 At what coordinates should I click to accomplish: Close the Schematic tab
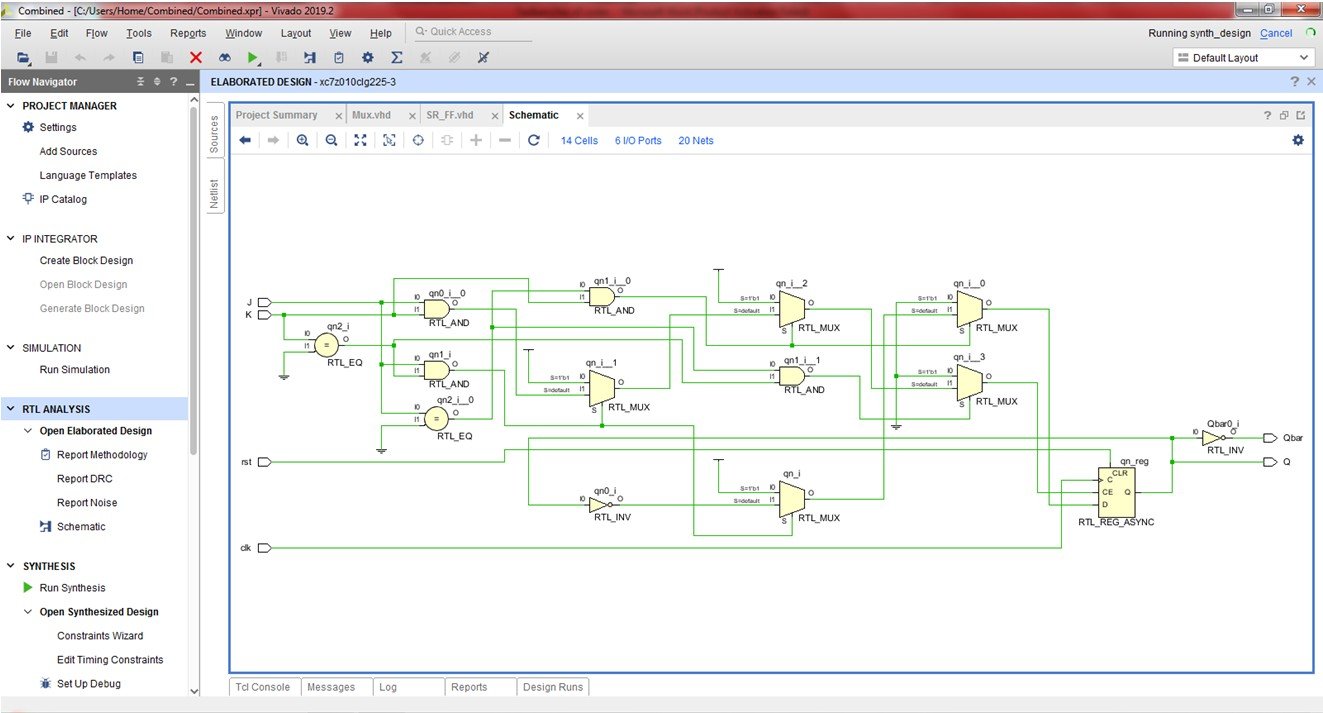click(x=580, y=116)
